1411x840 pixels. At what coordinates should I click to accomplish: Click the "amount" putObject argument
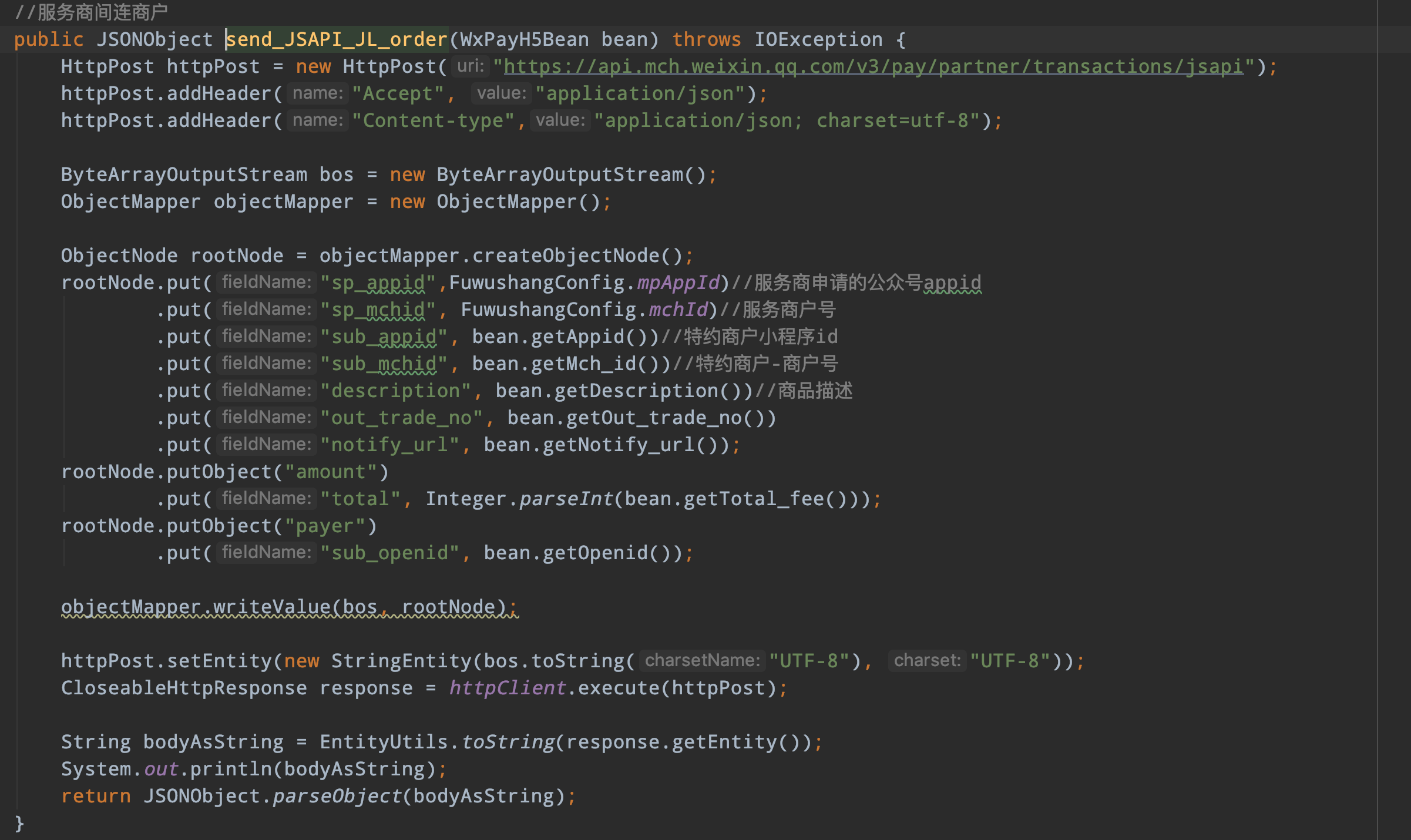[x=331, y=472]
